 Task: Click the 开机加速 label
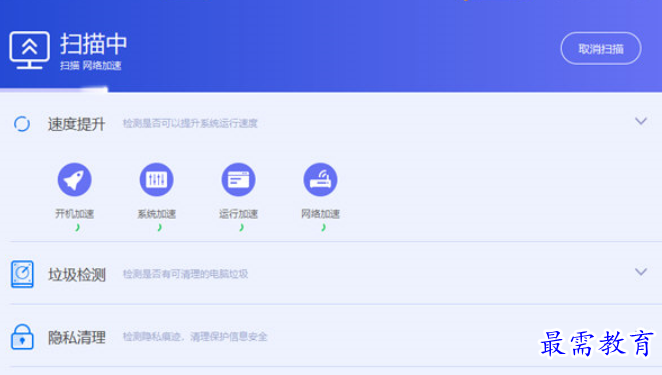pyautogui.click(x=74, y=214)
